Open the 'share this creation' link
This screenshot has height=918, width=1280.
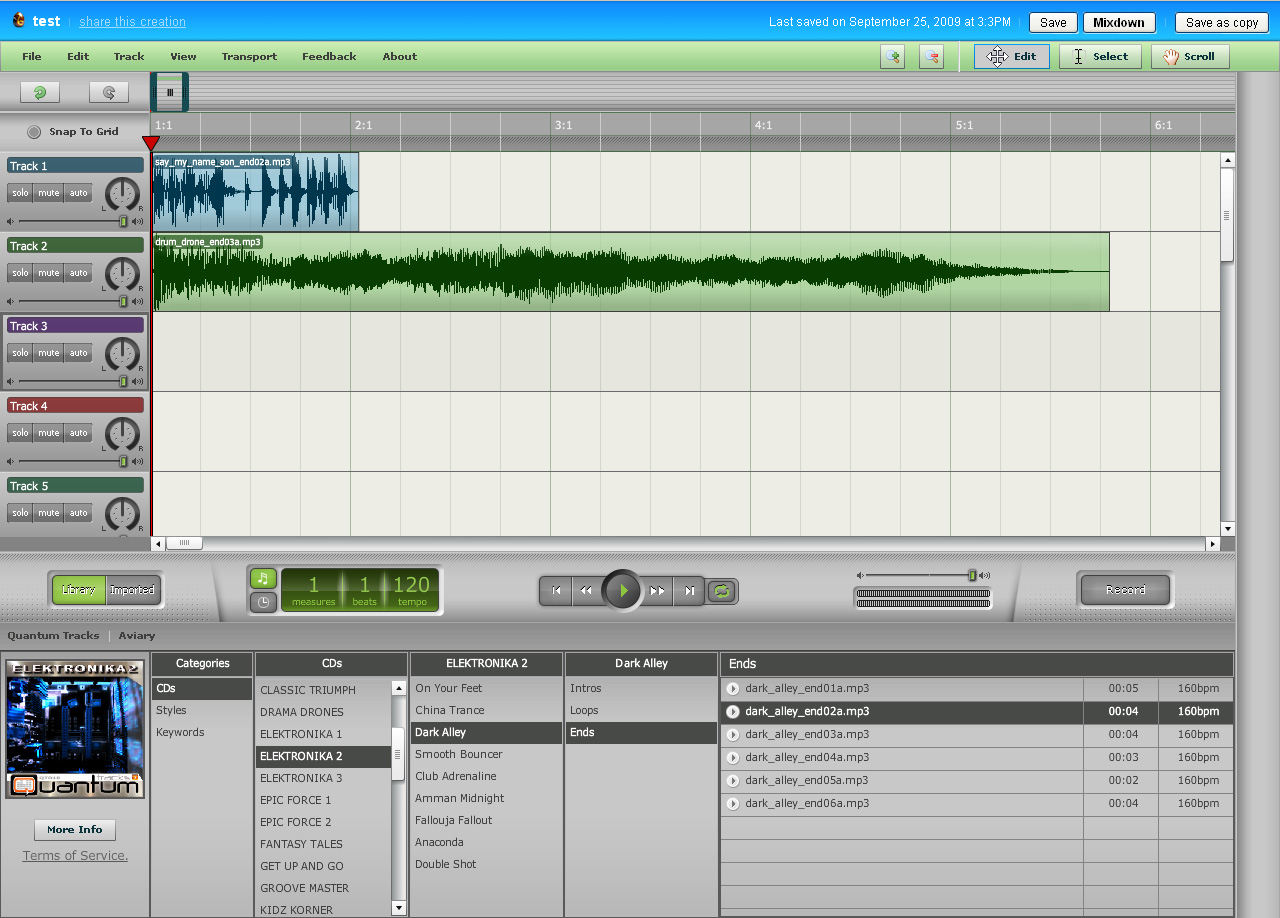(132, 22)
